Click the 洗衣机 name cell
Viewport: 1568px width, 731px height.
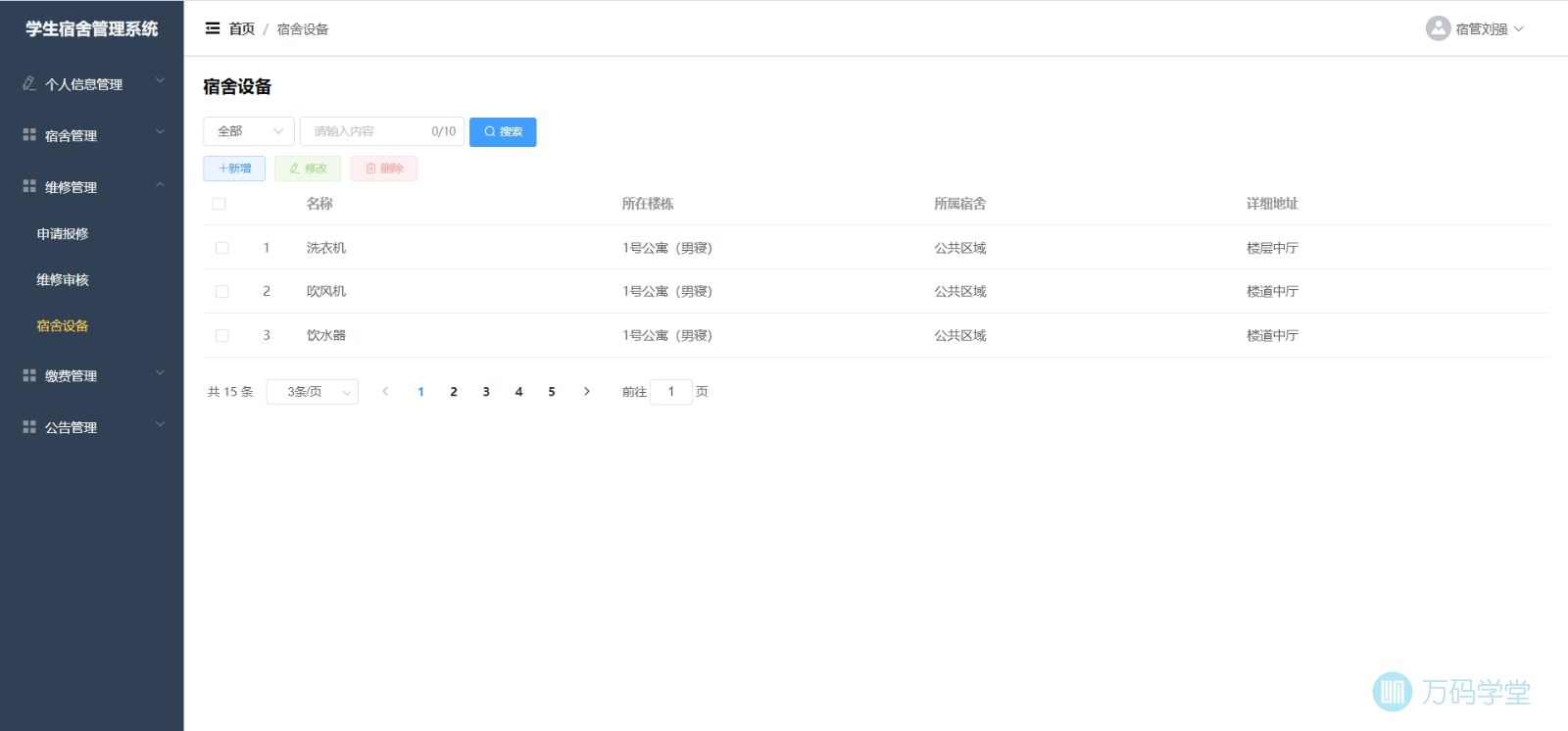pyautogui.click(x=326, y=248)
